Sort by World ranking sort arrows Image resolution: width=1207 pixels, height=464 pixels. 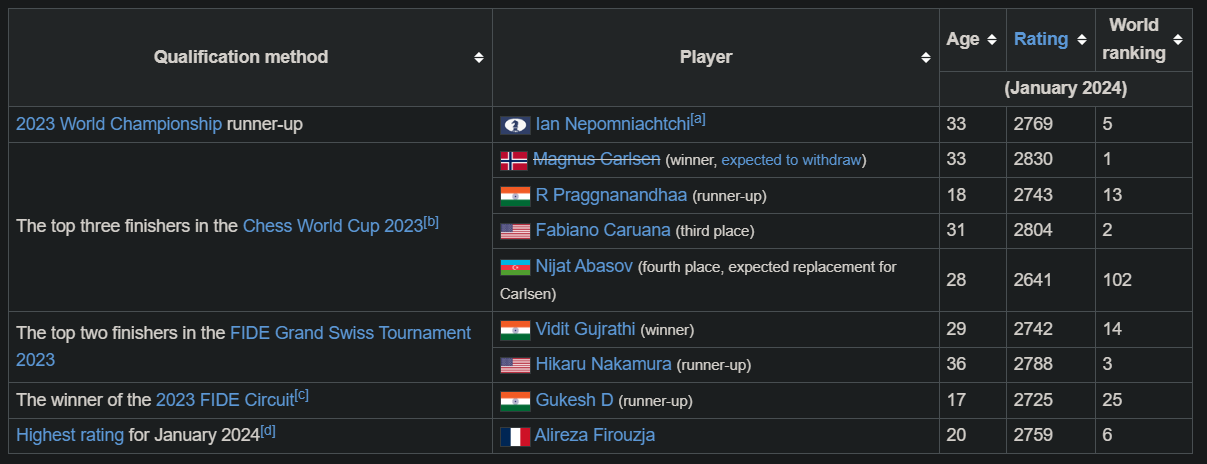pos(1178,39)
